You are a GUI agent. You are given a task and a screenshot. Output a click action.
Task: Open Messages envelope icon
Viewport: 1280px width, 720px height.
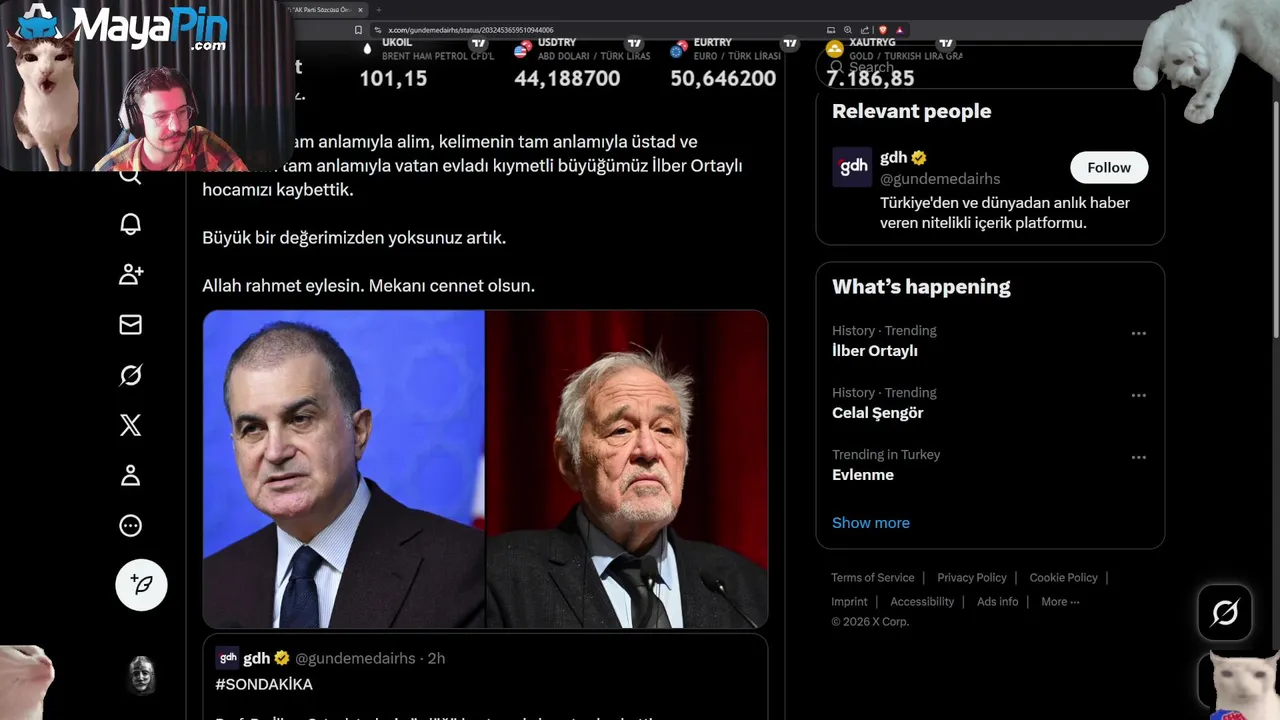(130, 324)
